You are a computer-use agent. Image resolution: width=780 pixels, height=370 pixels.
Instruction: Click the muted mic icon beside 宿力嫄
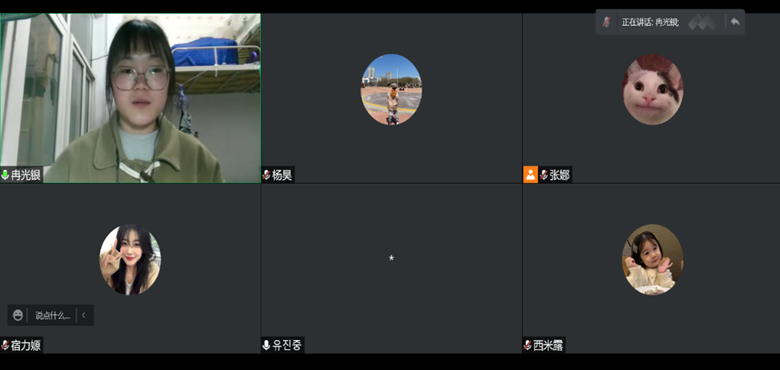click(5, 345)
